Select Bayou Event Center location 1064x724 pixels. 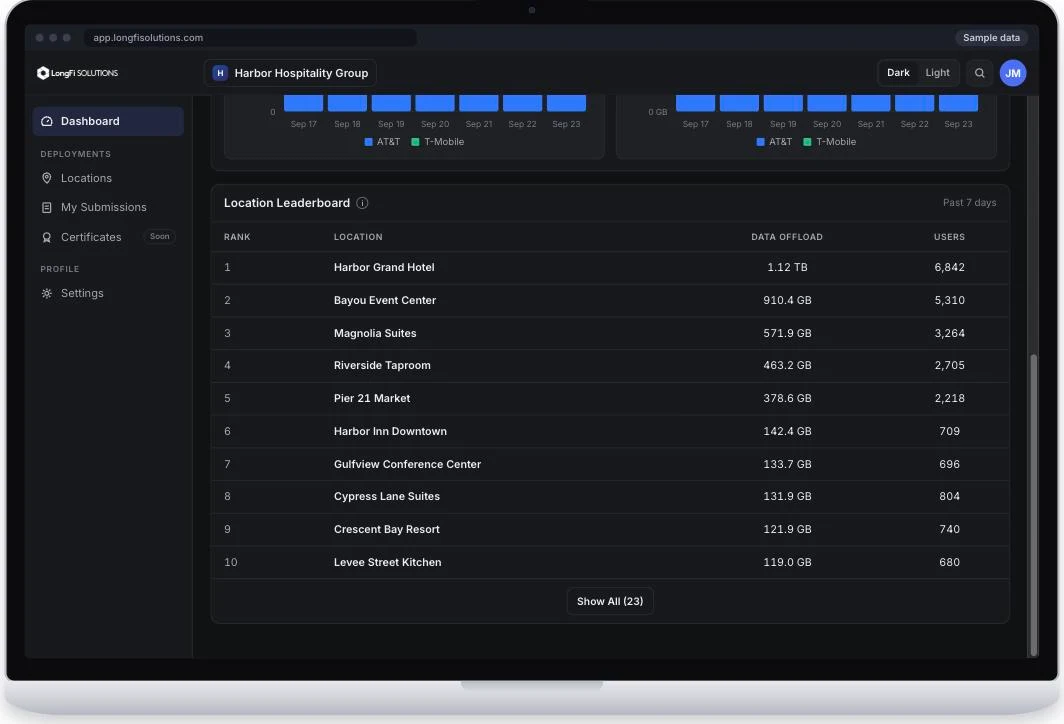[385, 300]
